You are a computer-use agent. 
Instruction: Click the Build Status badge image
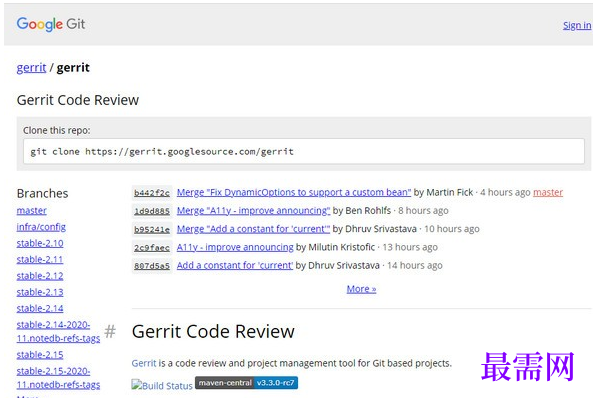pyautogui.click(x=162, y=385)
